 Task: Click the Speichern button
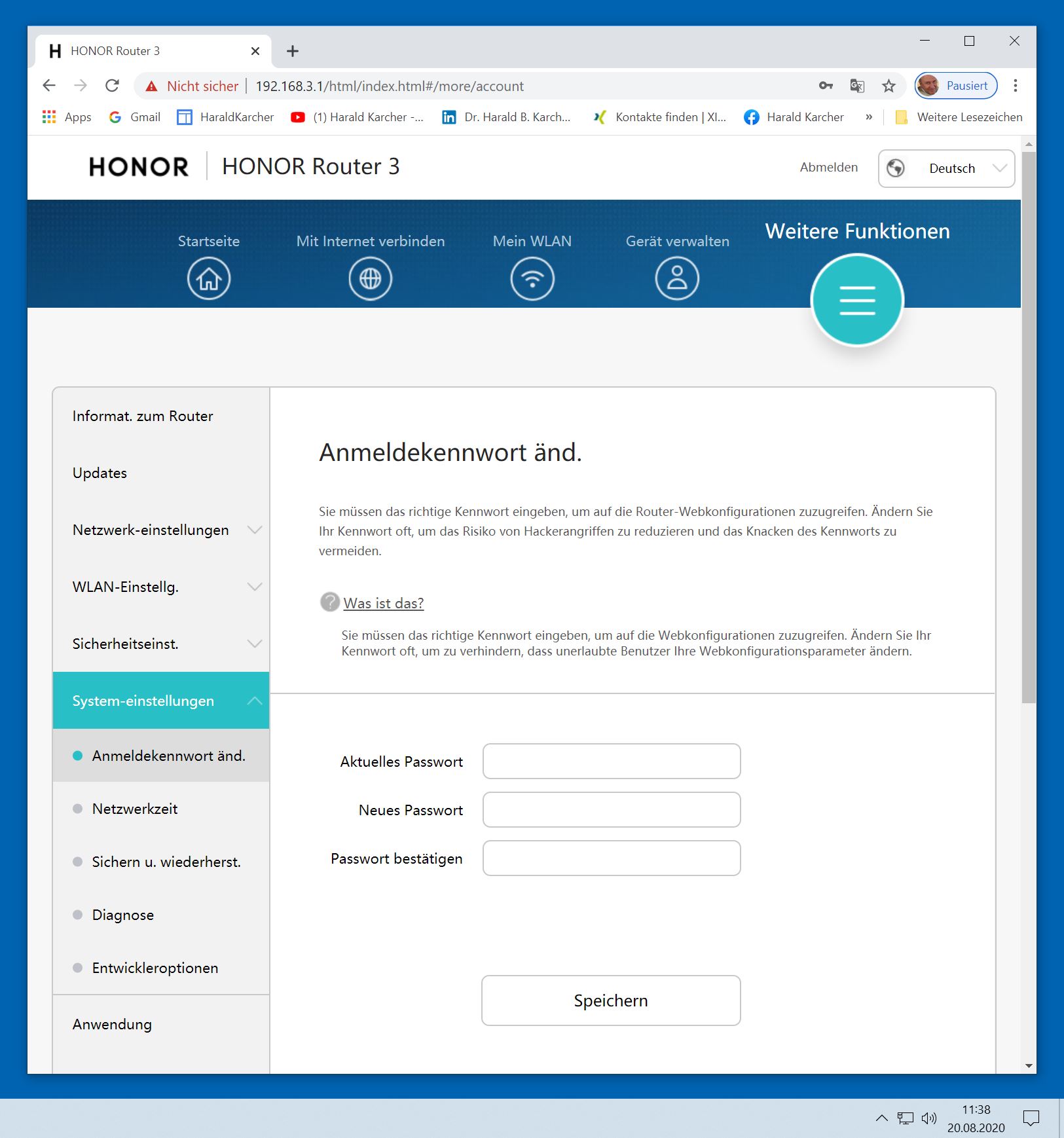click(611, 1000)
